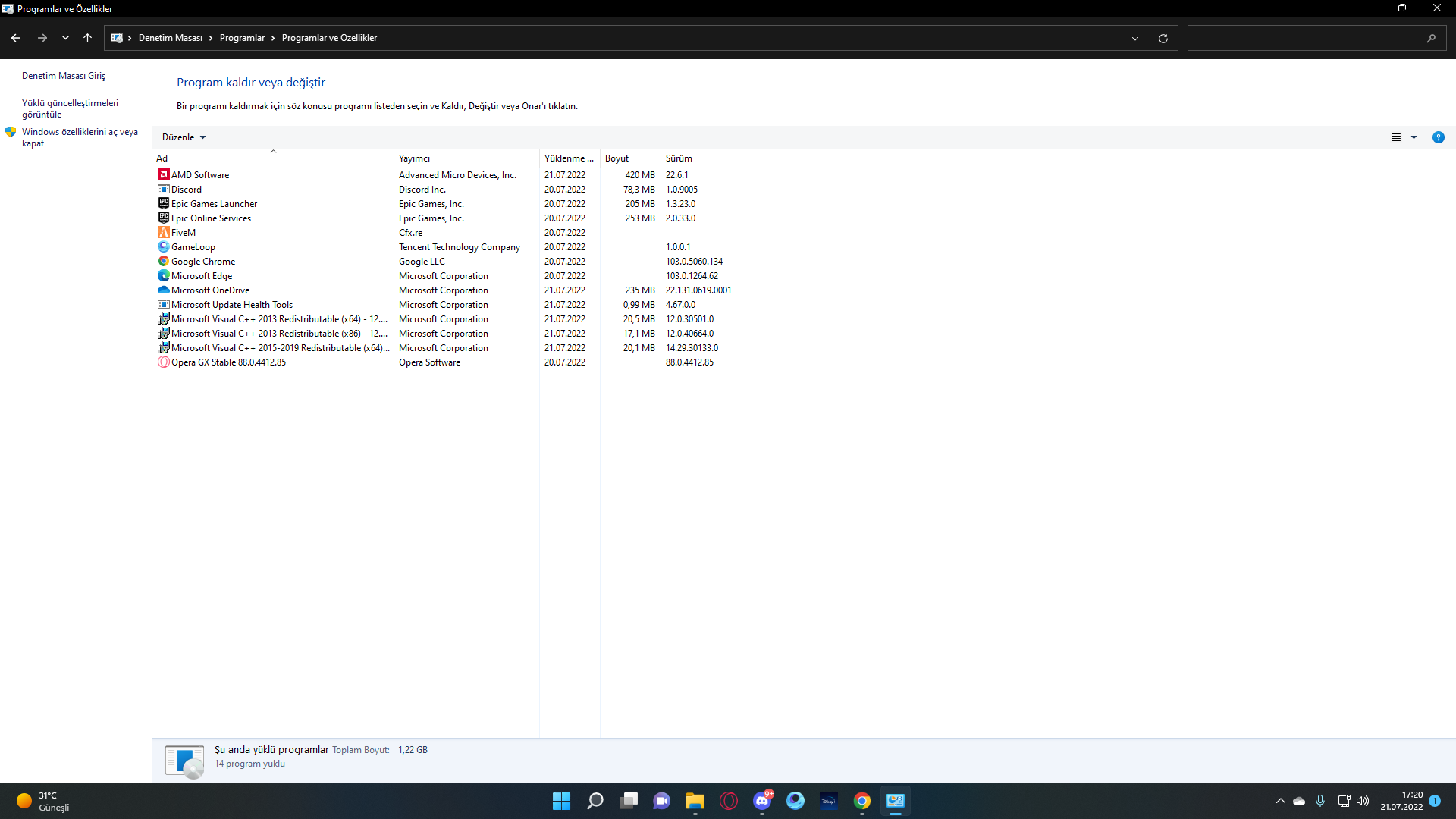Open the Düzenle dropdown menu
Screen dimensions: 1456x819
pos(184,137)
